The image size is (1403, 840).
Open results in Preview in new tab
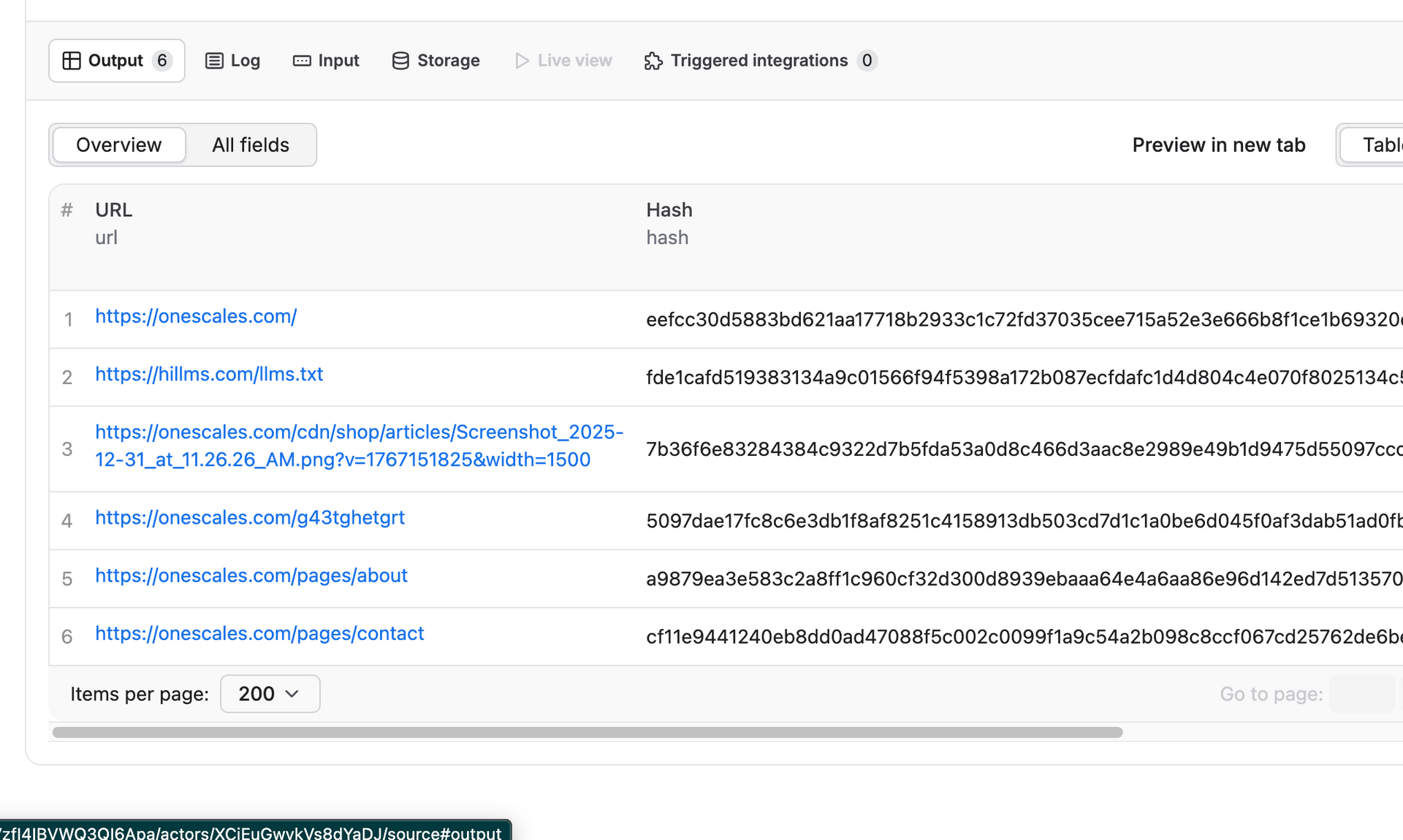pyautogui.click(x=1218, y=145)
